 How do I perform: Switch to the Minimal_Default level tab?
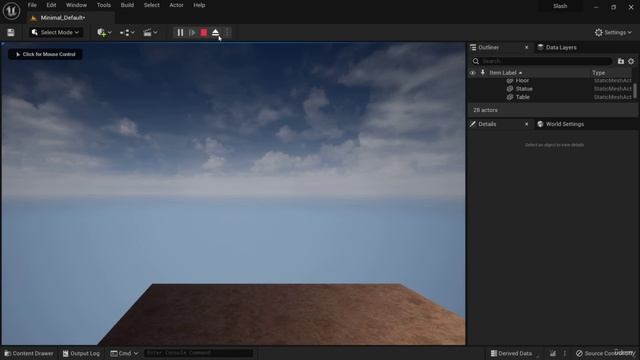[x=63, y=18]
